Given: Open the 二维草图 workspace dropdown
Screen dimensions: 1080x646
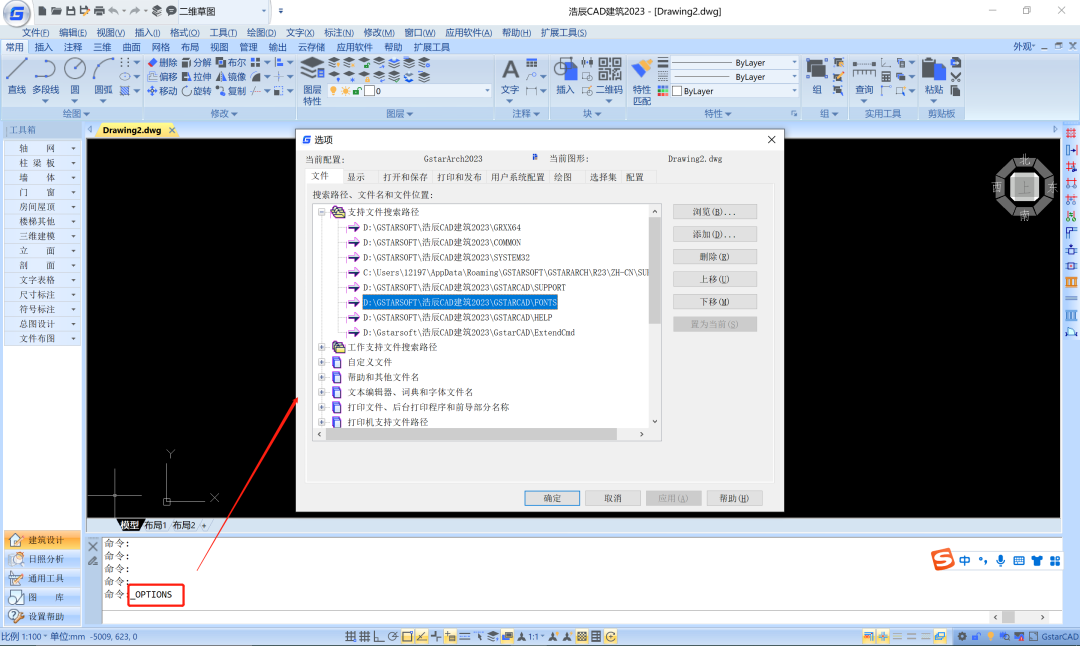Looking at the screenshot, I should (x=264, y=11).
